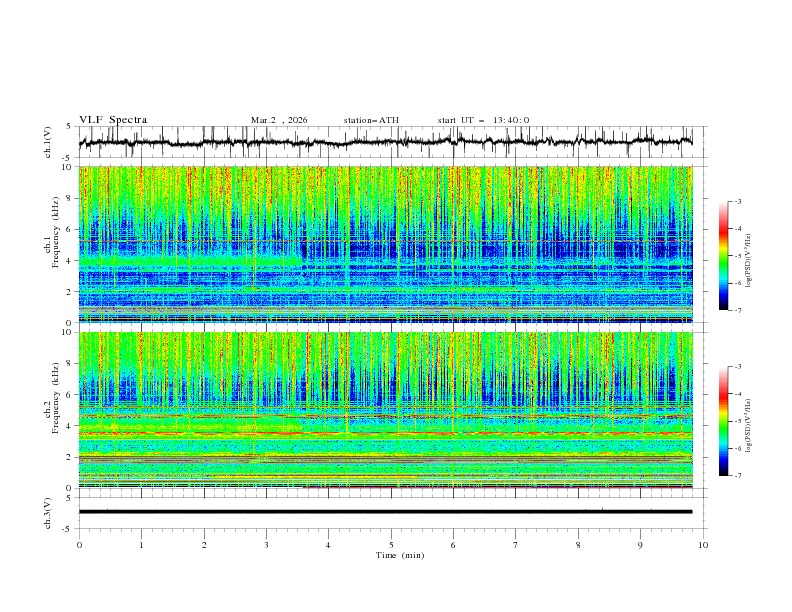The width and height of the screenshot is (792, 612).
Task: Select the date text "Mar.2 , 2026"
Action: point(279,120)
